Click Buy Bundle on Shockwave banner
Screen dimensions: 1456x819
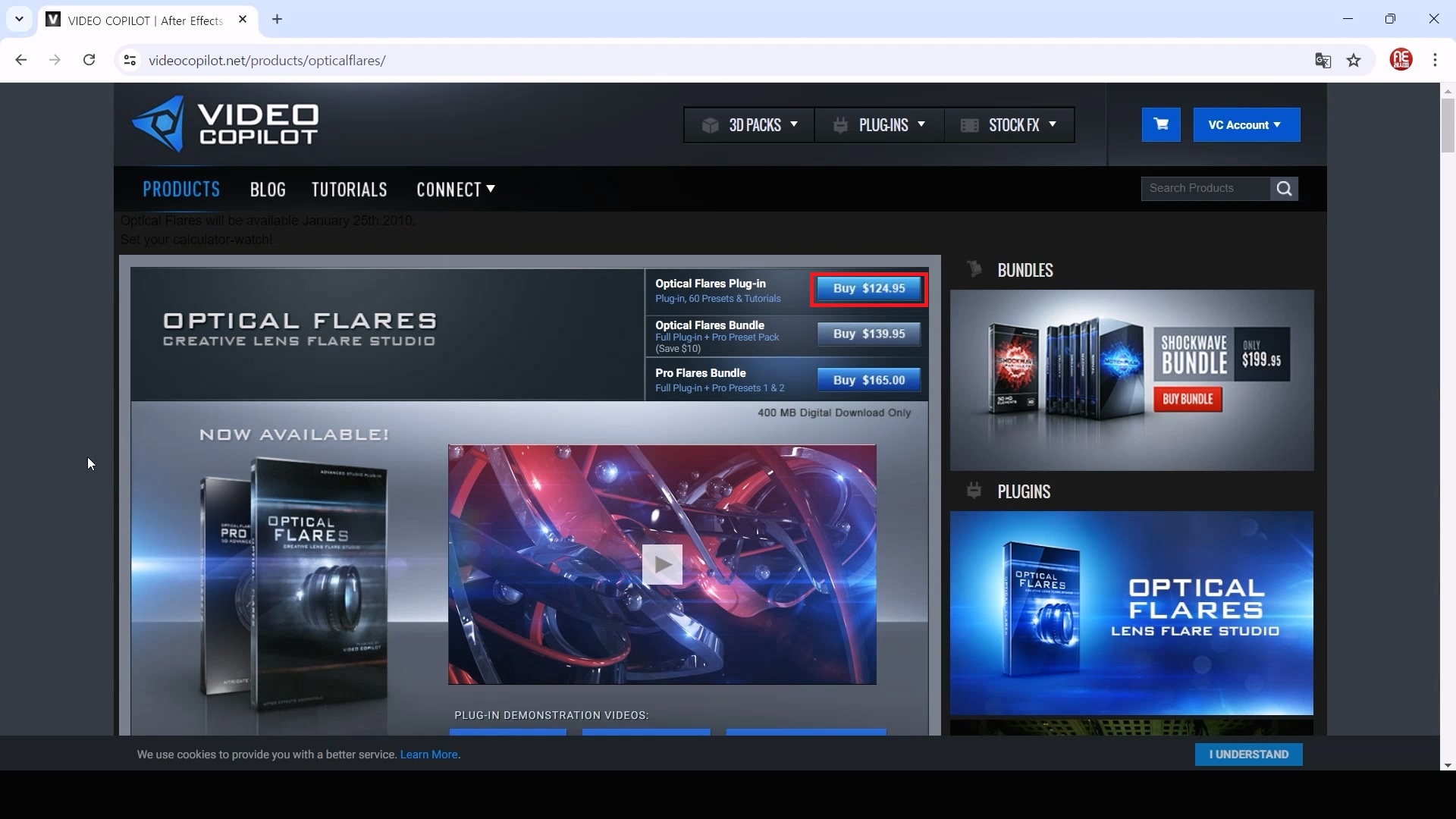pyautogui.click(x=1188, y=400)
